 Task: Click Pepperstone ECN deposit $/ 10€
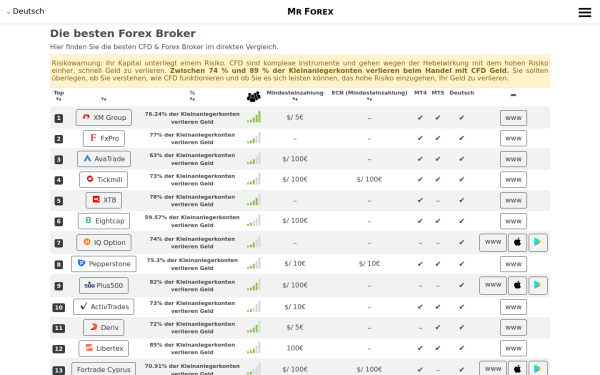[369, 263]
